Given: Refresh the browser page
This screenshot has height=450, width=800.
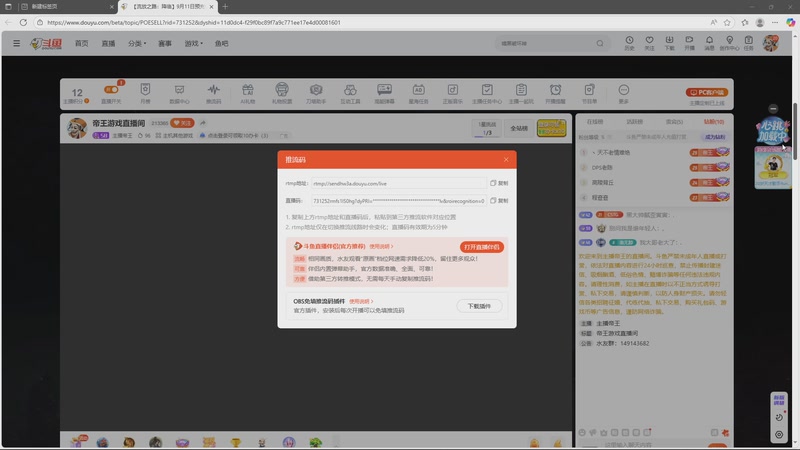Looking at the screenshot, I should pos(23,22).
